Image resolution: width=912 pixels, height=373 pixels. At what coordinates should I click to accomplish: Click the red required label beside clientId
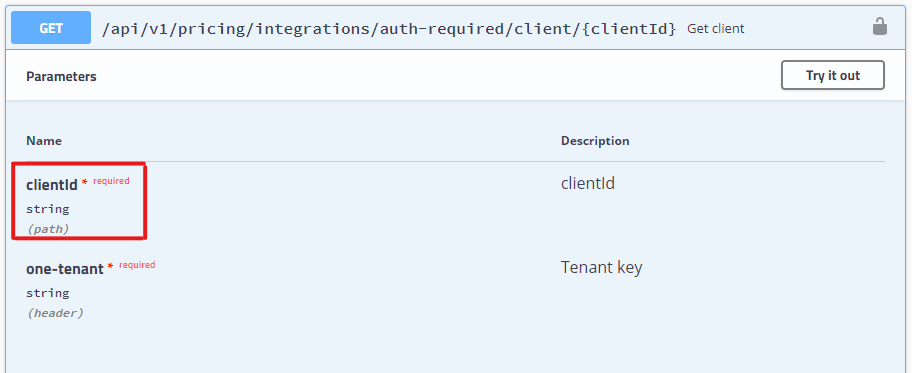click(x=111, y=181)
